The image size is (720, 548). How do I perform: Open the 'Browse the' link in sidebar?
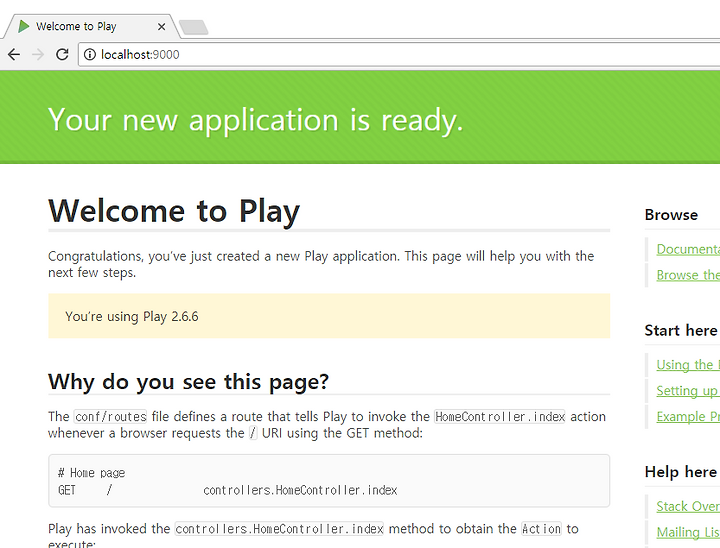pos(688,275)
